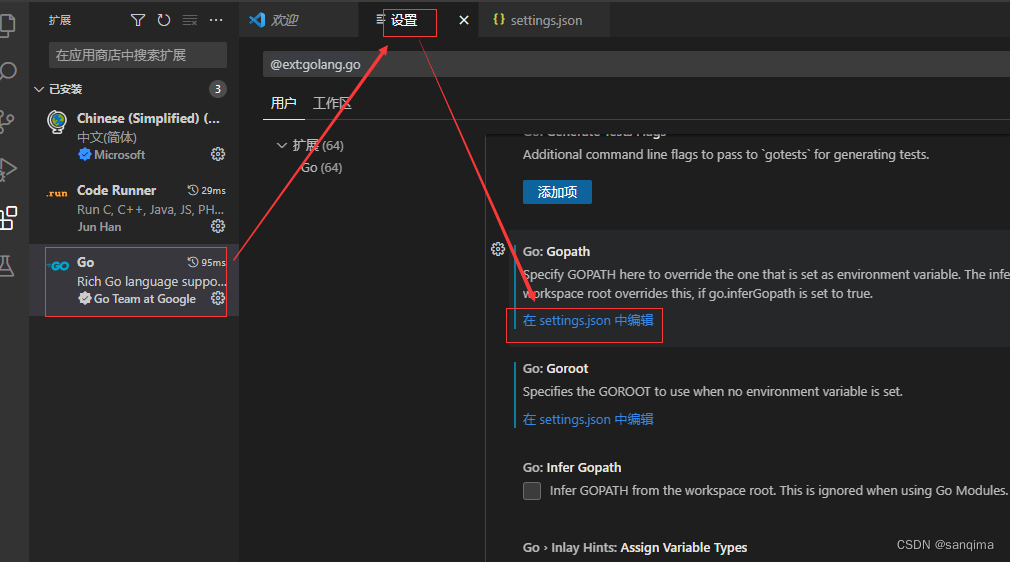Click the settings search field @ext:golang.go
Image resolution: width=1010 pixels, height=562 pixels.
coord(636,64)
